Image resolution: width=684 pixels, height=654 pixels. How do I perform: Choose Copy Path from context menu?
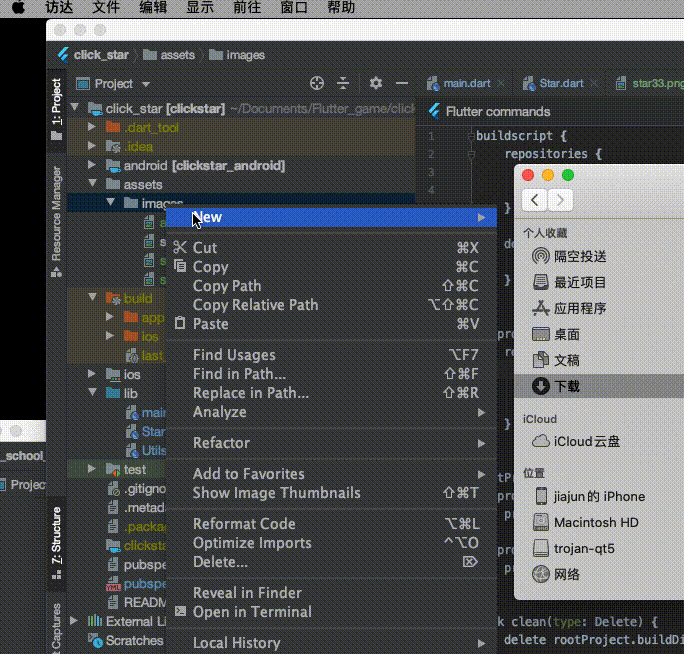click(x=331, y=286)
